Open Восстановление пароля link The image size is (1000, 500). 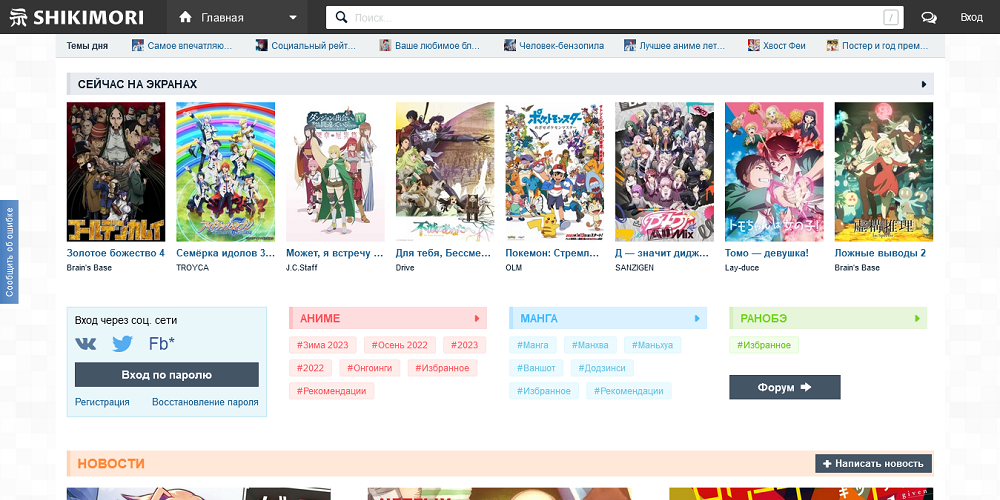(x=205, y=402)
